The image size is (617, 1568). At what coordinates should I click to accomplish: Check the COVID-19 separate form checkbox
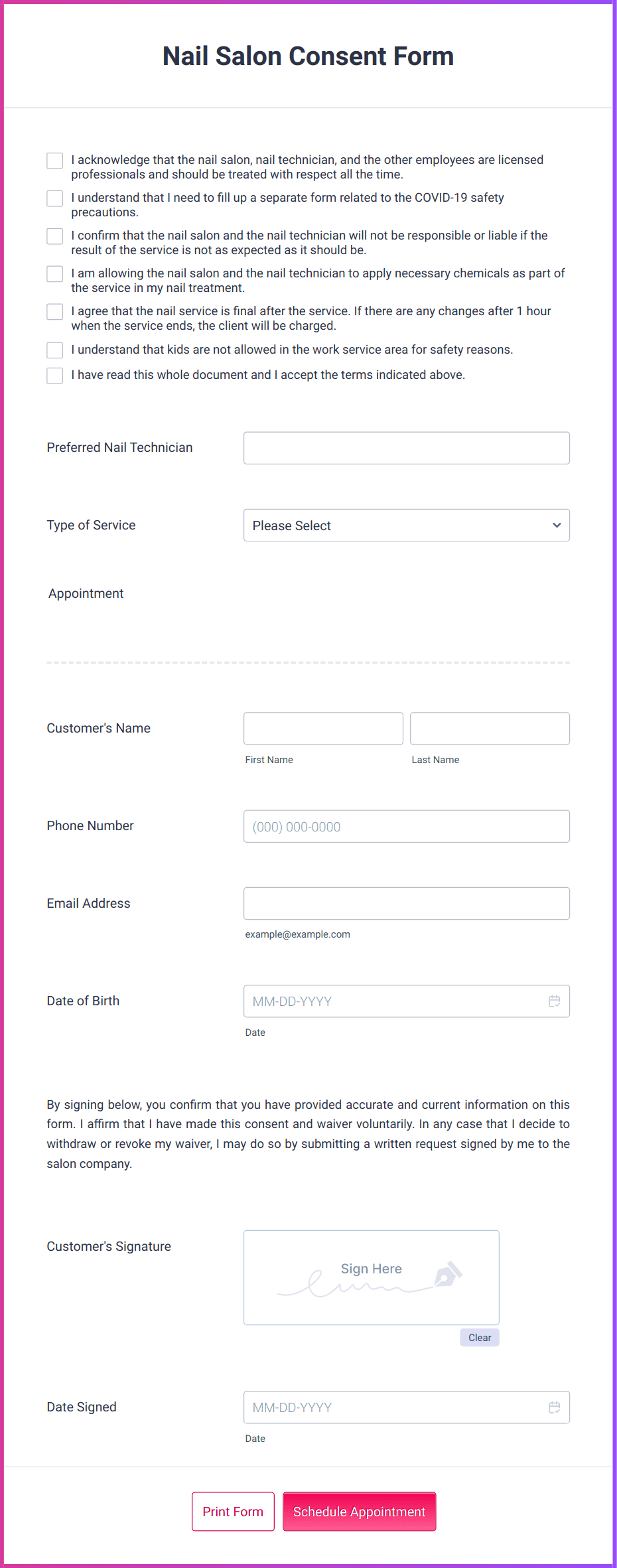(54, 198)
